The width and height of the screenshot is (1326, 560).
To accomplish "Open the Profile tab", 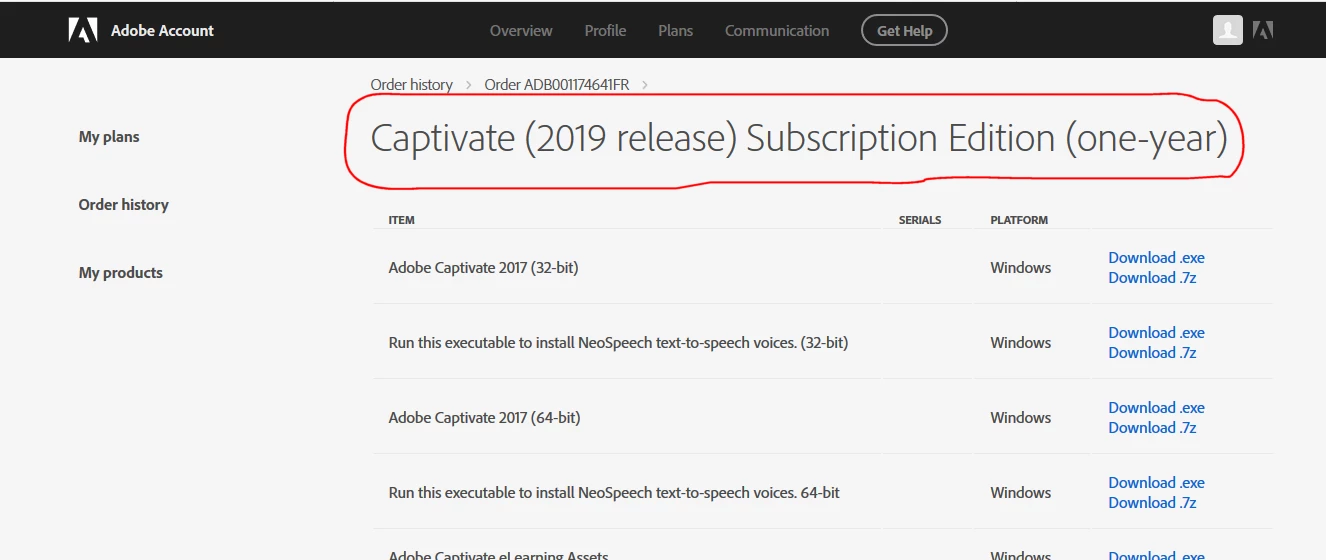I will 605,31.
